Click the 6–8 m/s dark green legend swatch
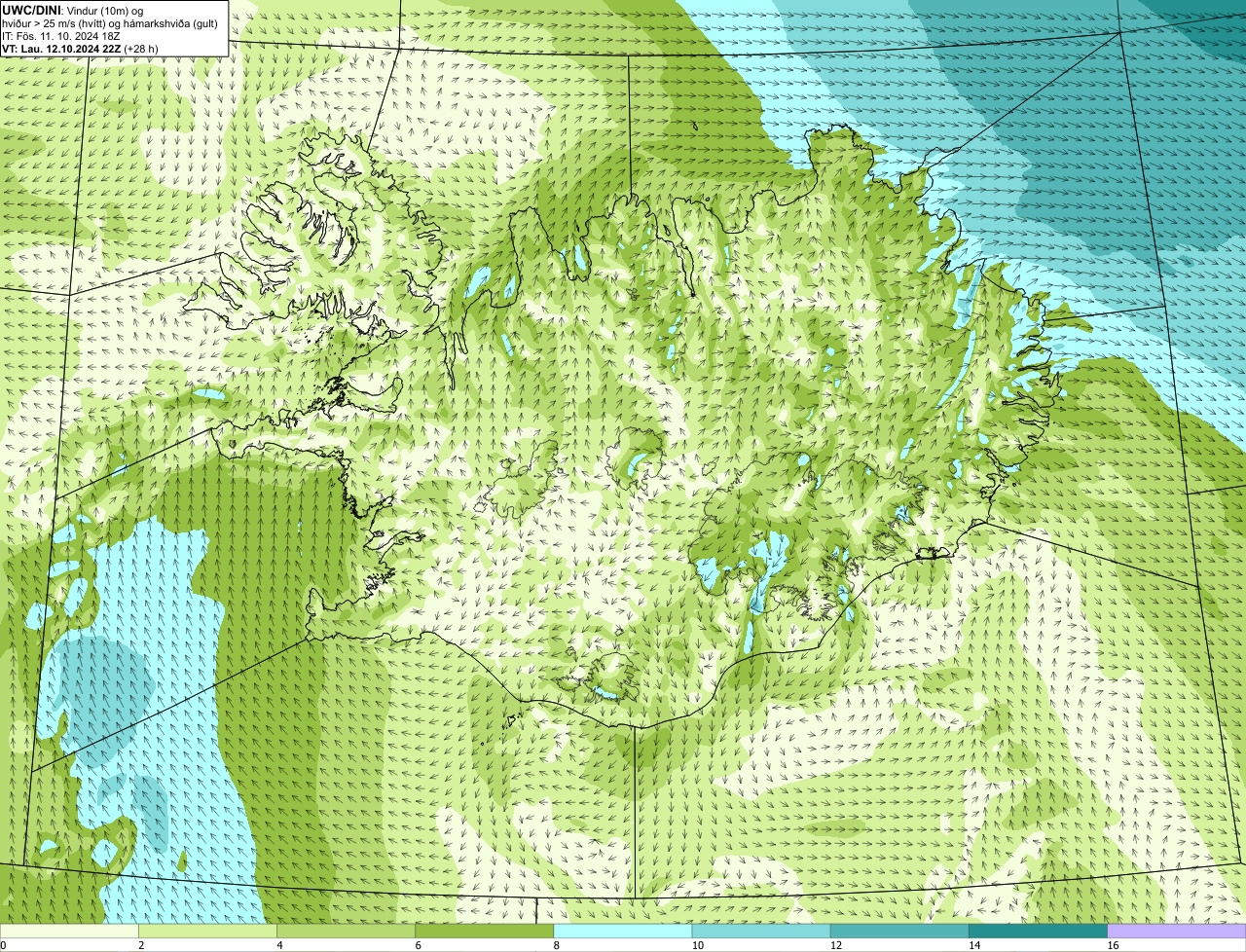The height and width of the screenshot is (952, 1246). point(484,931)
